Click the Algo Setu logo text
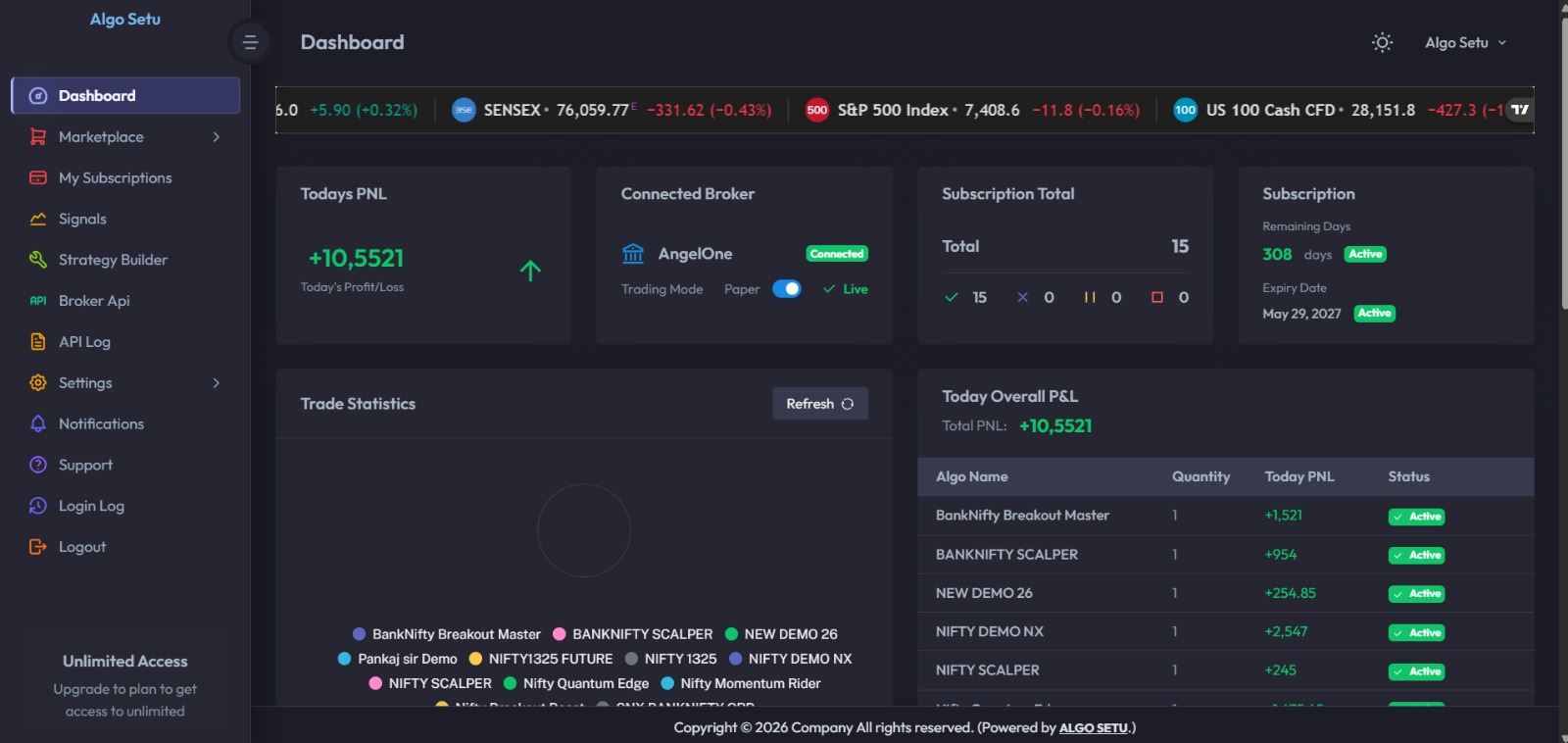 pyautogui.click(x=125, y=19)
